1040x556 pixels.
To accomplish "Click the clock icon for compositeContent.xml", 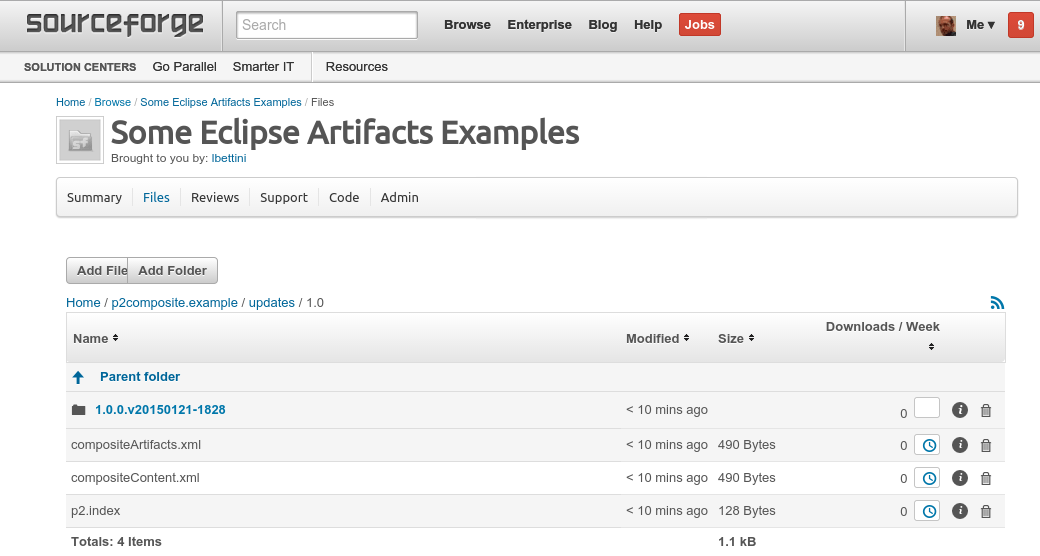I will point(927,478).
